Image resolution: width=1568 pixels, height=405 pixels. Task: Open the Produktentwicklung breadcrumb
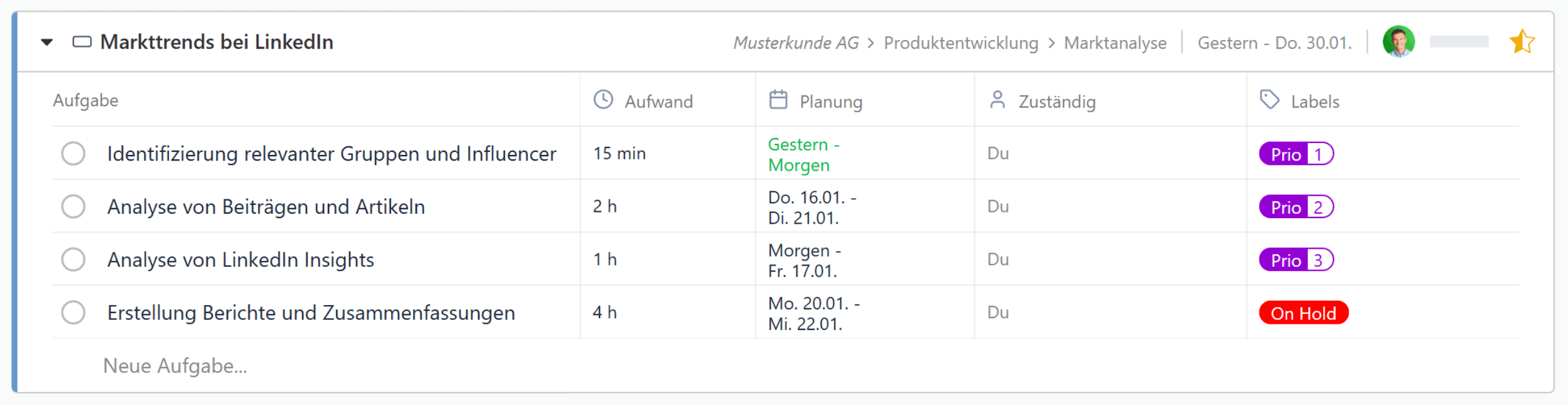[x=960, y=43]
